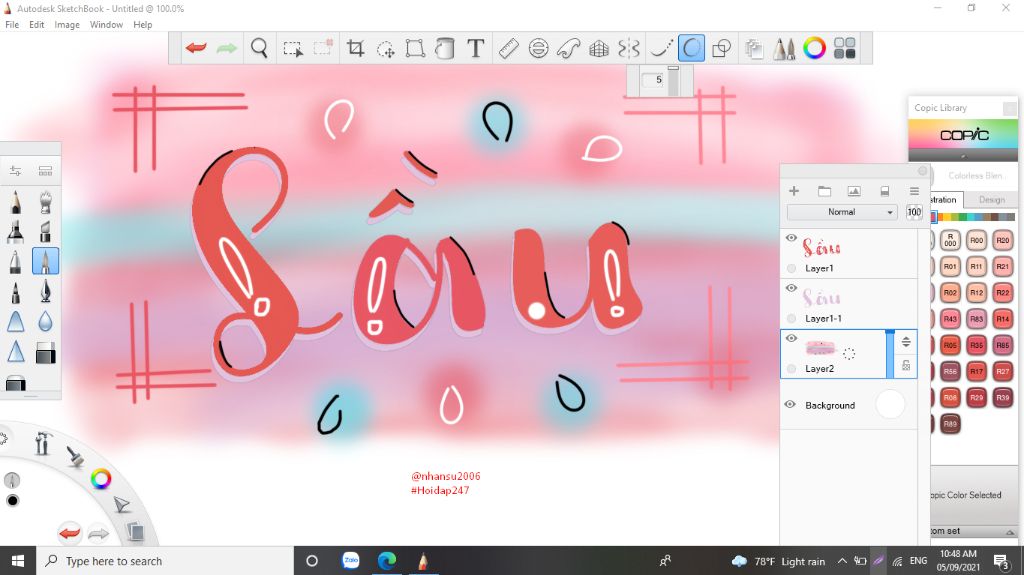Choose the Crop tool

tap(355, 48)
